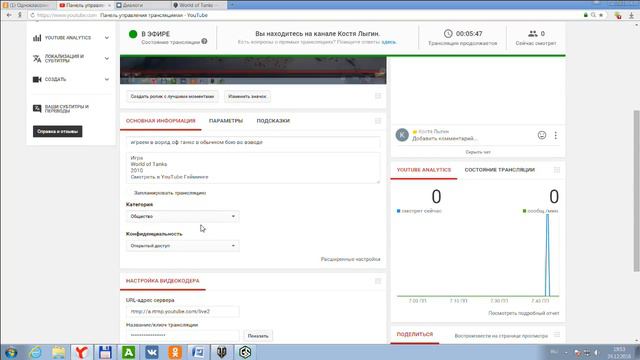Click the subtitles icon beside Ваши субтитры и переводы
Viewport: 640px width, 360px height.
pyautogui.click(x=37, y=109)
